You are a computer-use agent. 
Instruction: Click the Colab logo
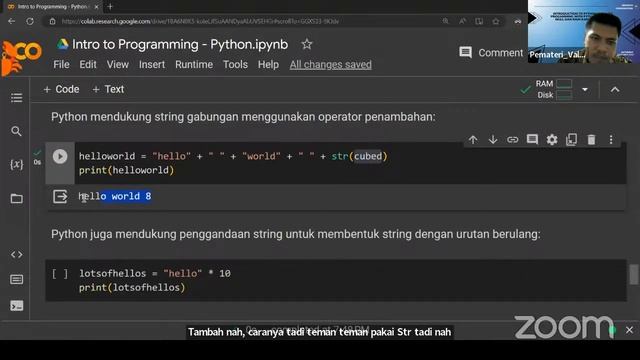pyautogui.click(x=21, y=57)
